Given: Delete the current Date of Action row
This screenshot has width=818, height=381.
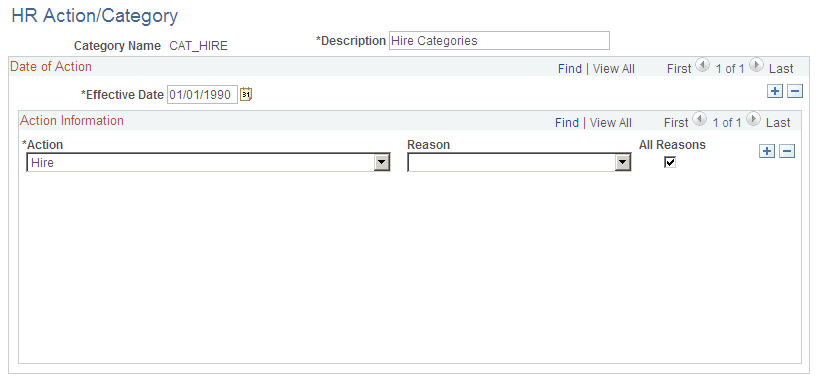Looking at the screenshot, I should 795,91.
